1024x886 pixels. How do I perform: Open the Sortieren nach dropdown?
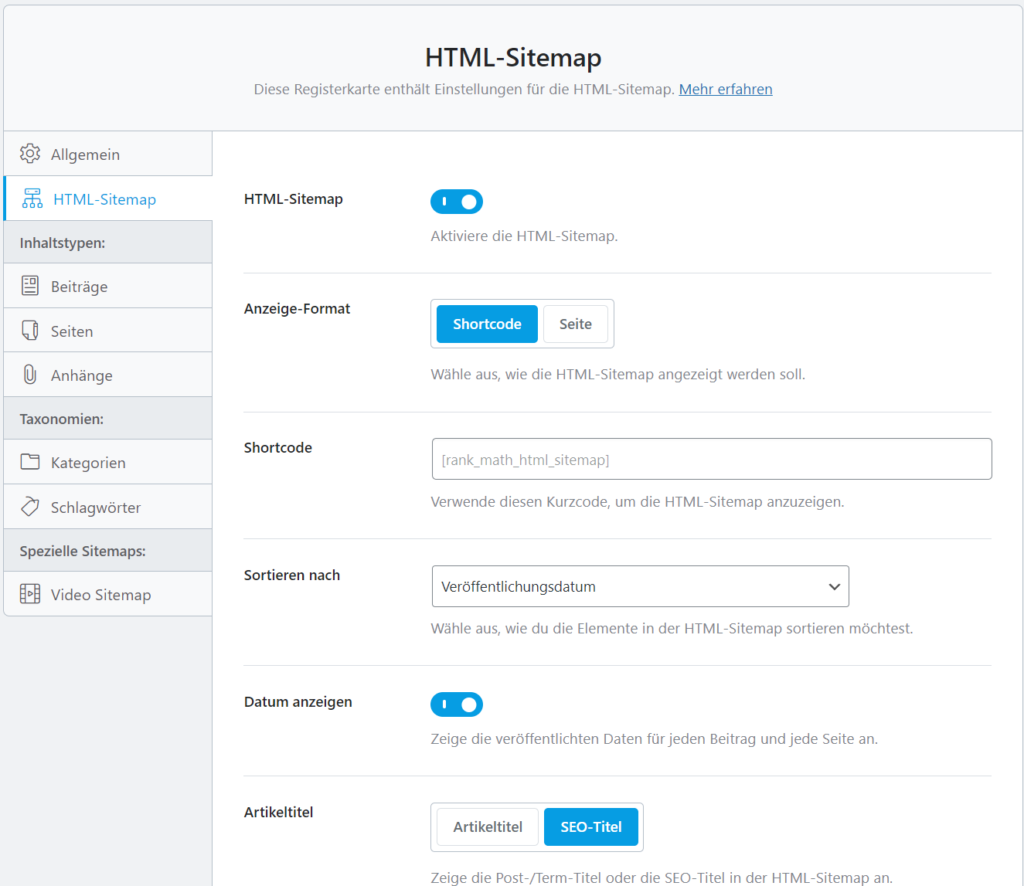[639, 587]
